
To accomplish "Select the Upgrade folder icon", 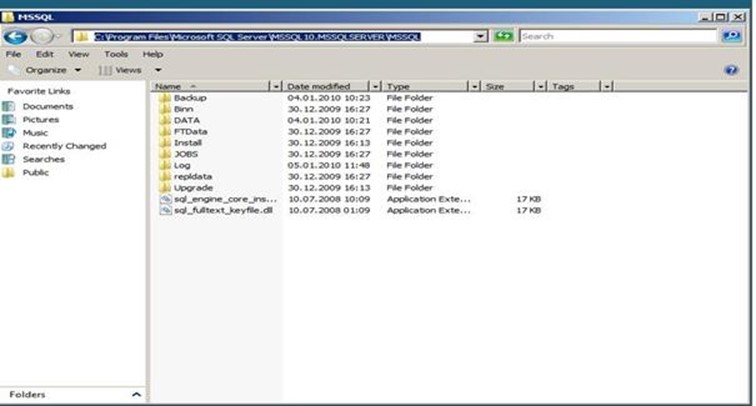I will pos(165,188).
